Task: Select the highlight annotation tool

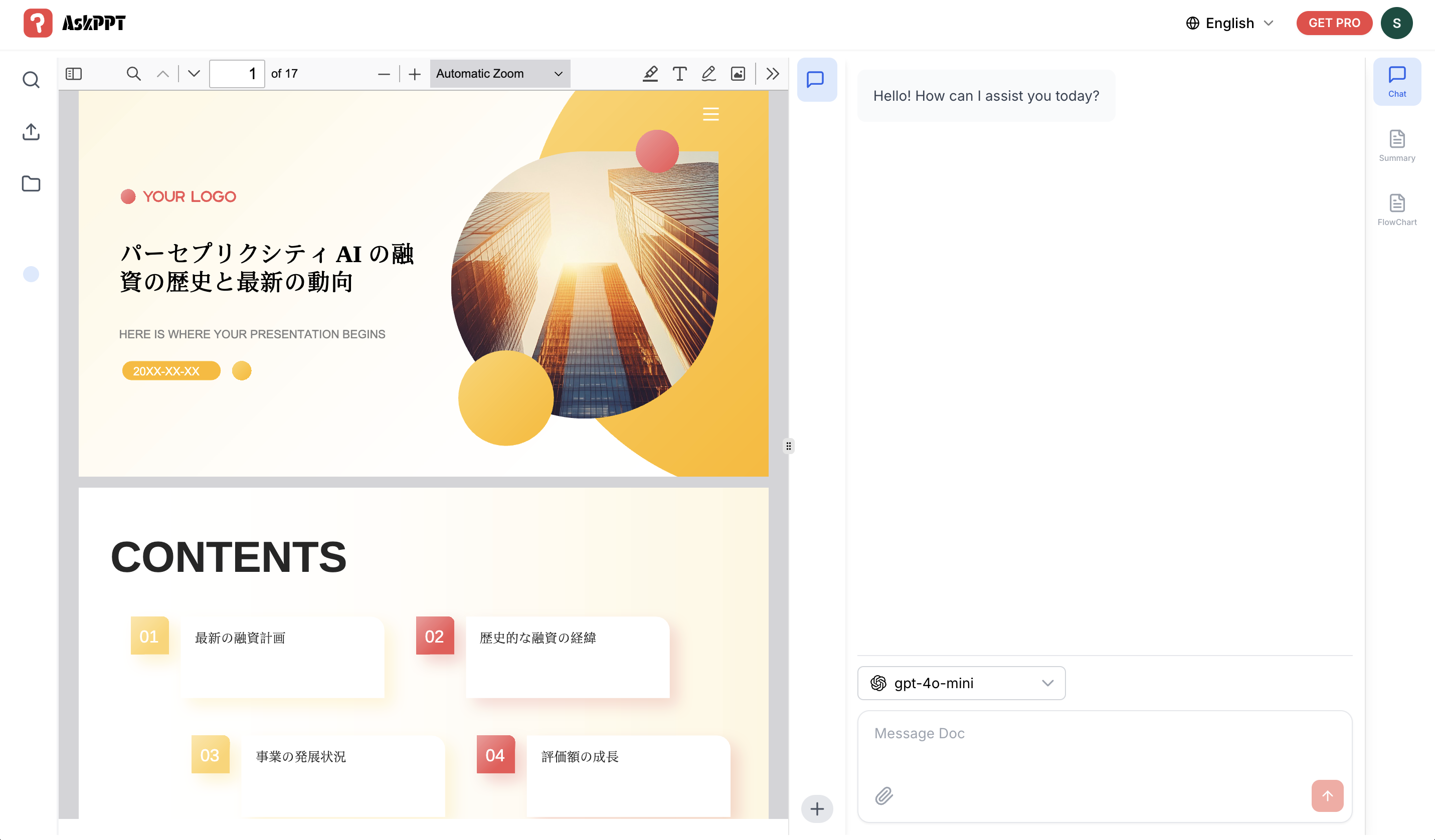Action: [x=650, y=73]
